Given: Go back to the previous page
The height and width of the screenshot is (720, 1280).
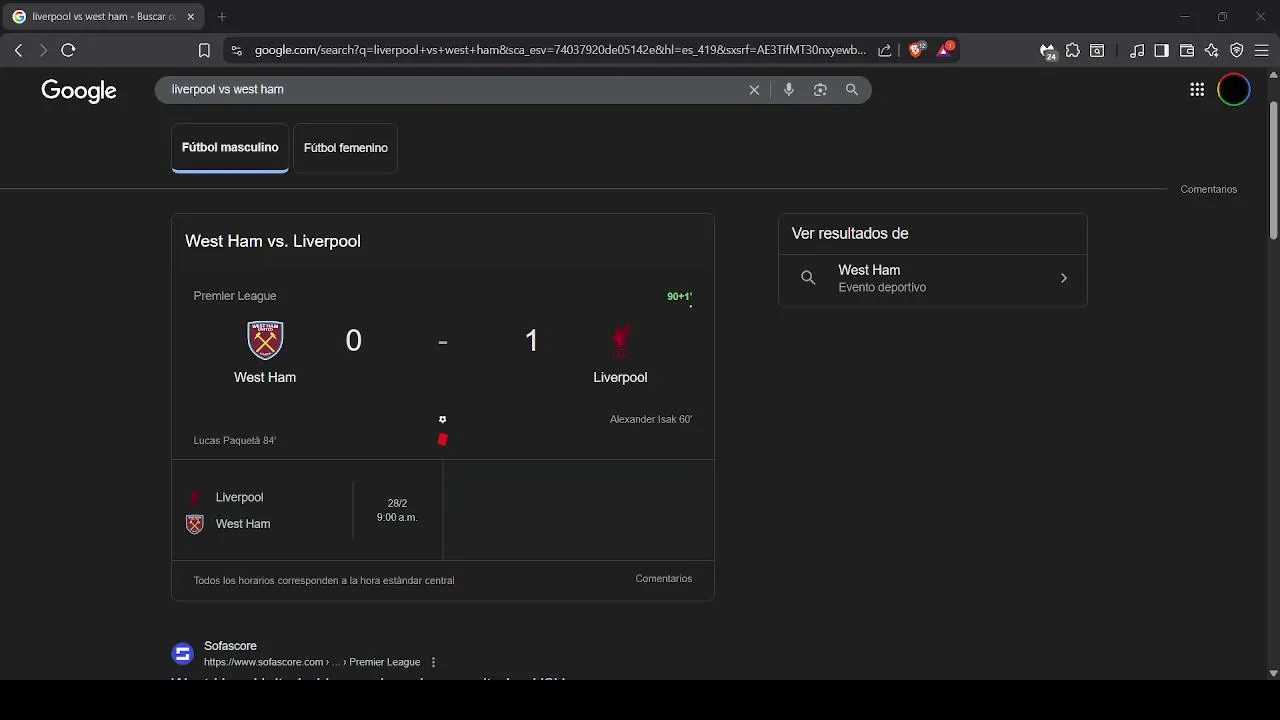Looking at the screenshot, I should pos(18,50).
